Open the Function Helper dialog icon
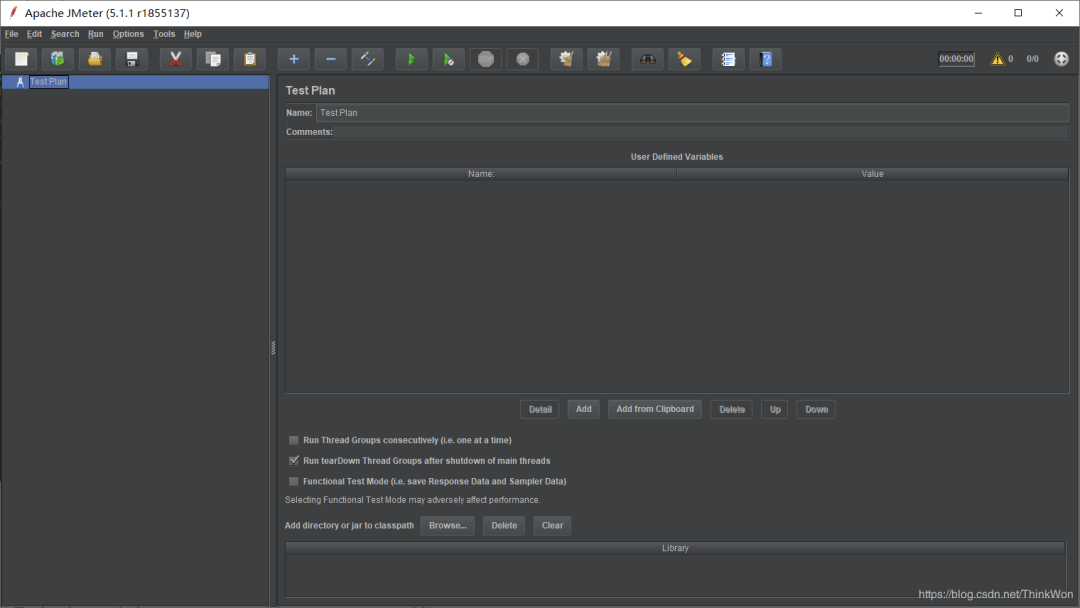 (x=728, y=59)
